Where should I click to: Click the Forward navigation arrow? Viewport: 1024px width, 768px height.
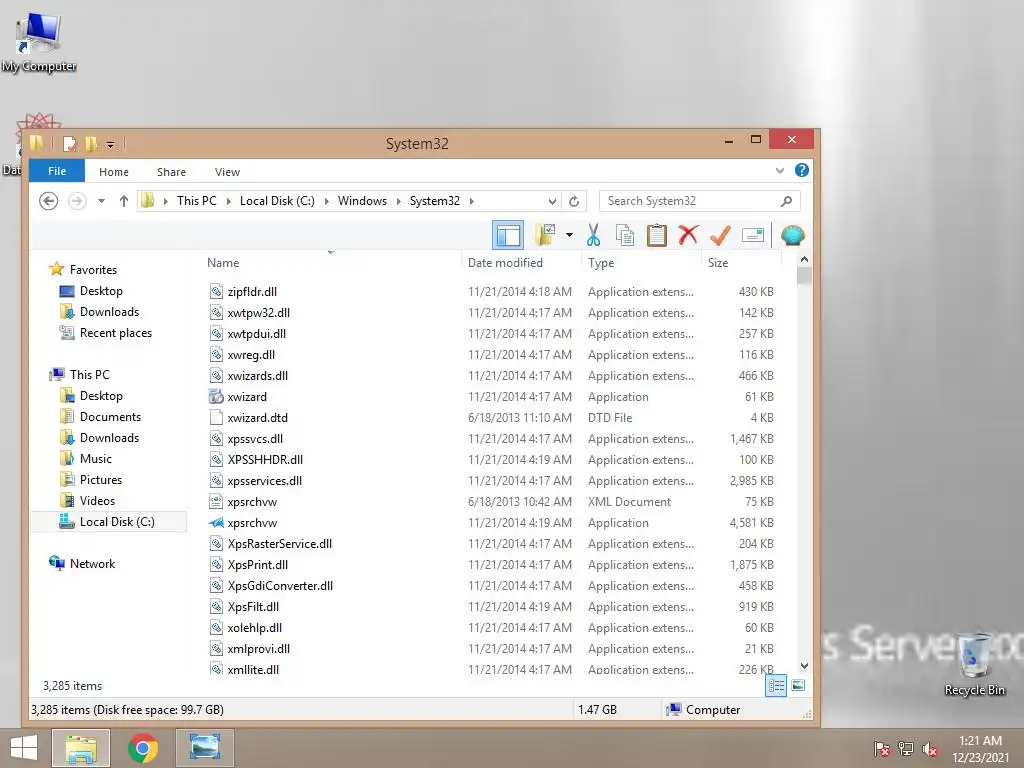coord(77,201)
